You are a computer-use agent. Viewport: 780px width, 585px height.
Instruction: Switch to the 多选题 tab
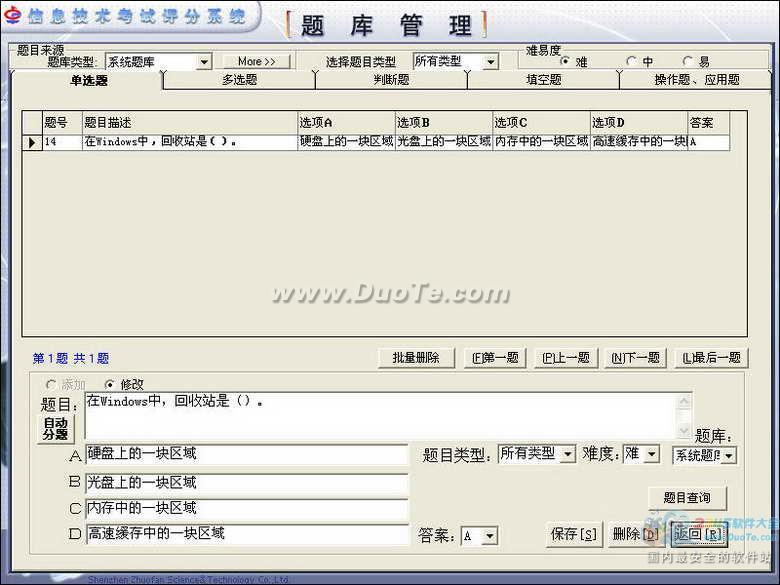point(239,80)
